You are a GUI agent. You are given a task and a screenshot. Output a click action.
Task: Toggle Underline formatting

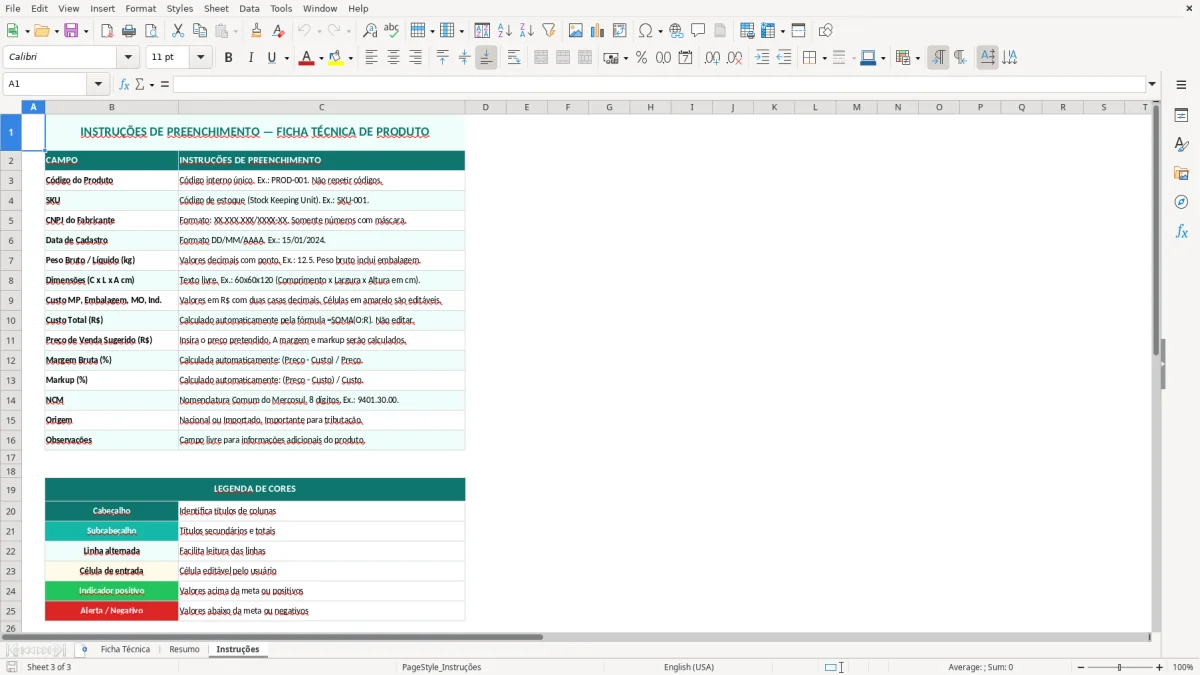pos(271,58)
